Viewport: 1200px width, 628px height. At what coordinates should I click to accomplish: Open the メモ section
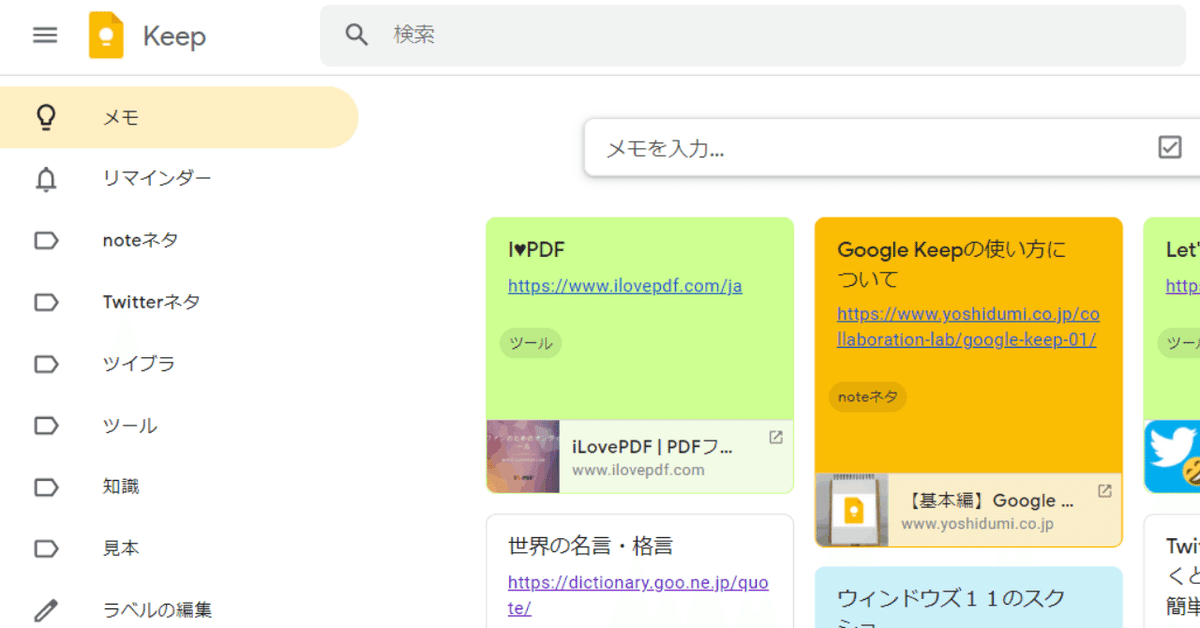179,118
